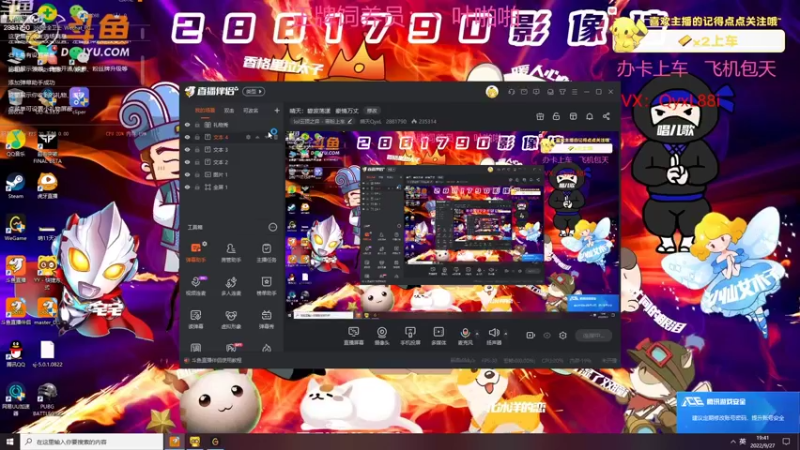The width and height of the screenshot is (800, 450).
Task: Click the ACE 腾讯游戏安全 notification popup
Action: pos(738,412)
